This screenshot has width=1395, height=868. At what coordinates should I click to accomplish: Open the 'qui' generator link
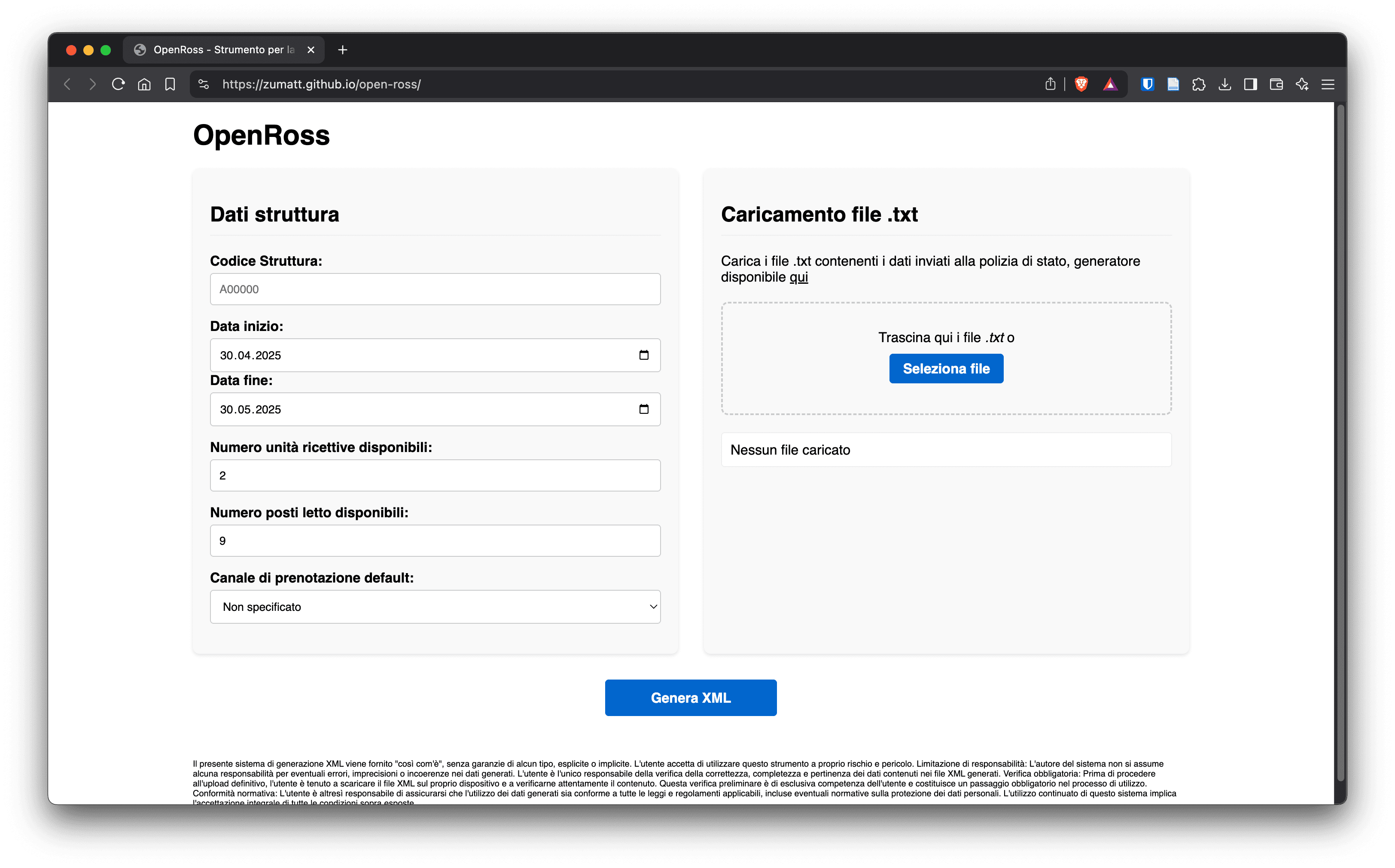tap(798, 277)
